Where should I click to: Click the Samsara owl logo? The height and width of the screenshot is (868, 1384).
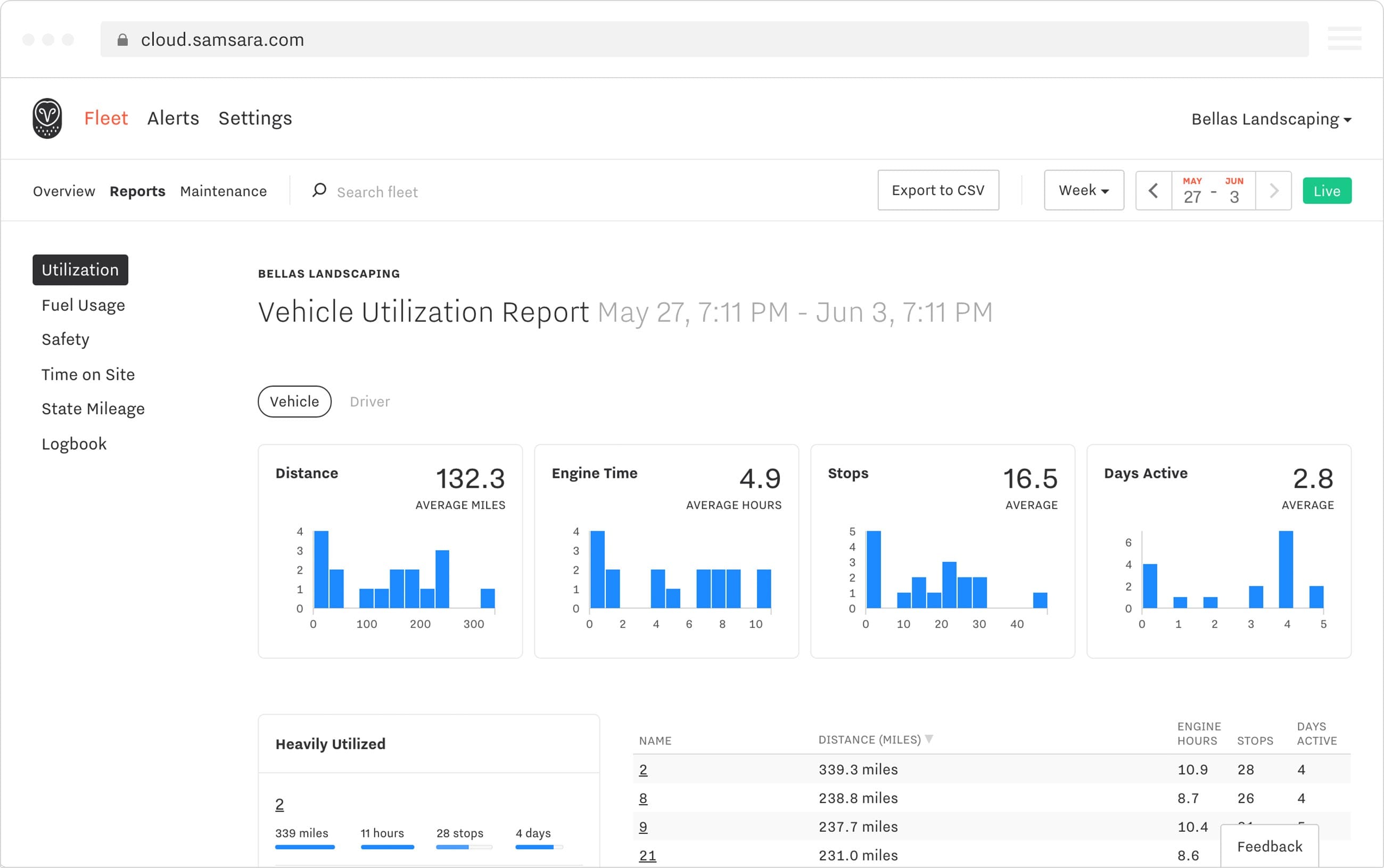(x=47, y=118)
